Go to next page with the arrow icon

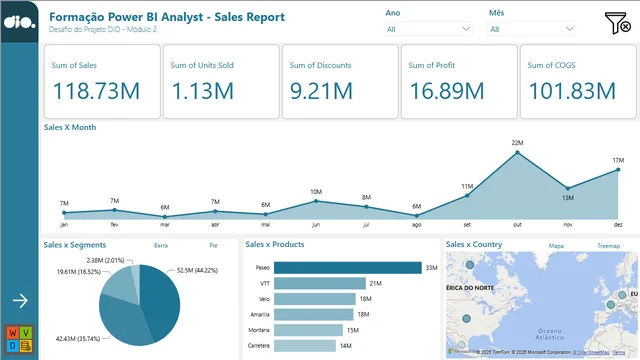pyautogui.click(x=20, y=301)
